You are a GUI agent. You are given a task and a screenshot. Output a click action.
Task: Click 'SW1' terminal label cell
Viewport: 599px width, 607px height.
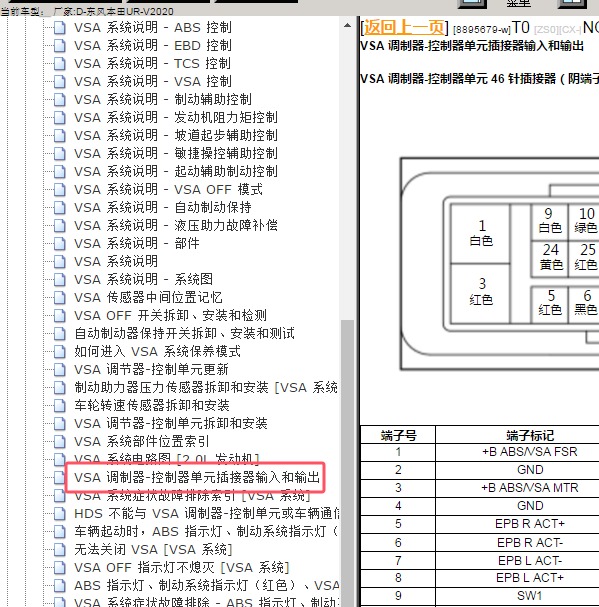click(x=530, y=595)
